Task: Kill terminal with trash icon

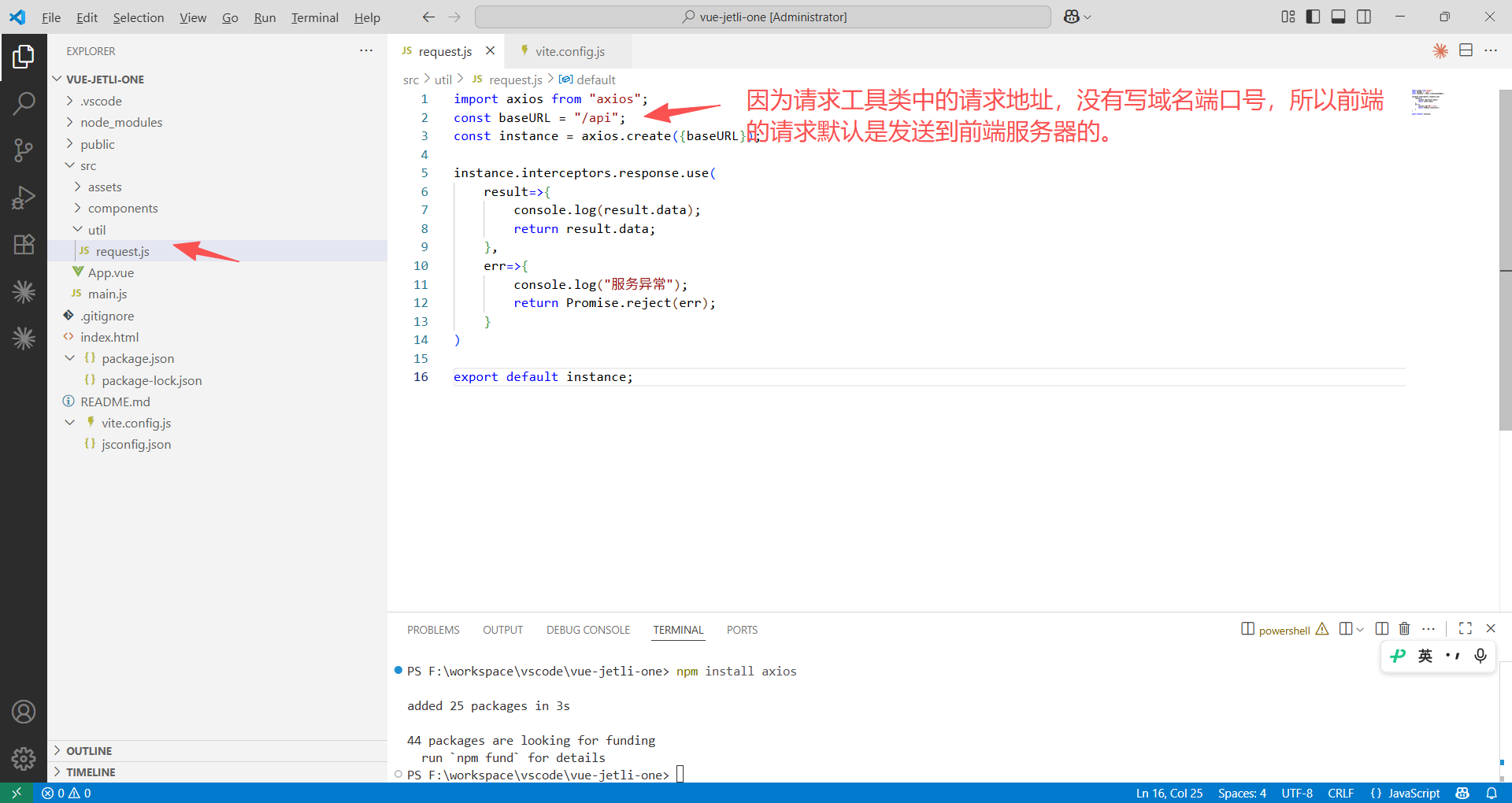Action: 1404,628
